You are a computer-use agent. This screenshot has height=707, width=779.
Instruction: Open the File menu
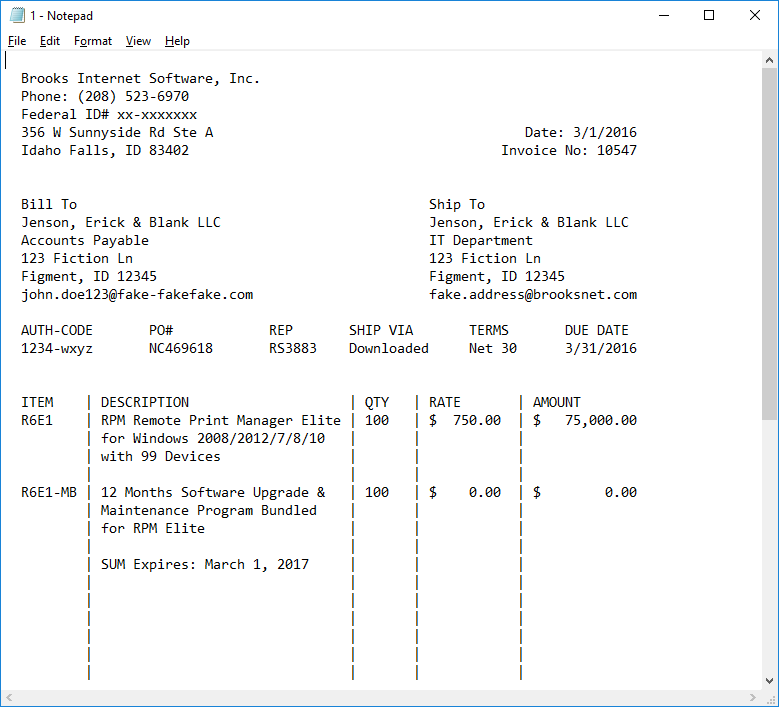tap(17, 41)
